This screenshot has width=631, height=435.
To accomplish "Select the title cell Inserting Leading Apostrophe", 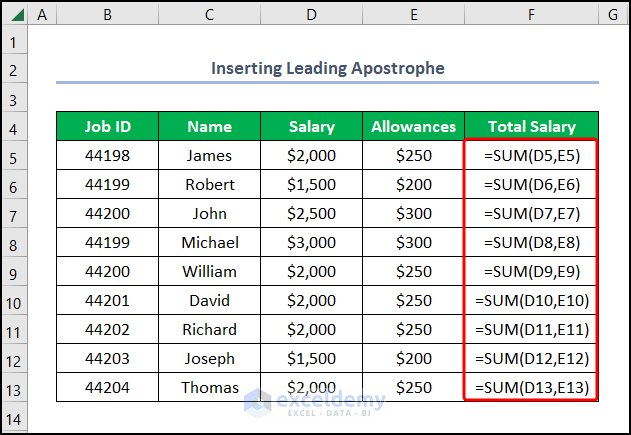I will coord(327,69).
